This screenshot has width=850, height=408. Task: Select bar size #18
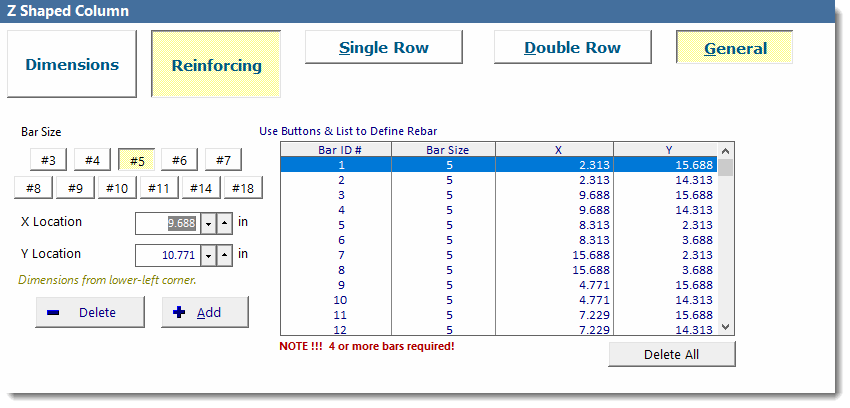243,187
